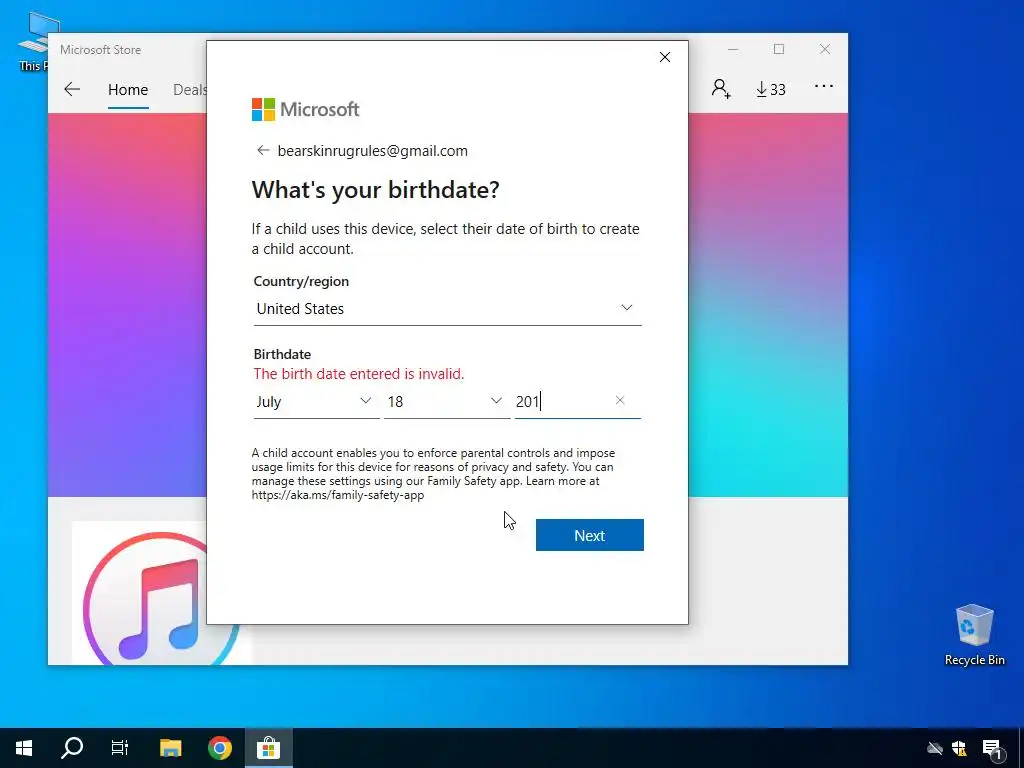Open taskbar Search
This screenshot has width=1024, height=768.
point(72,748)
